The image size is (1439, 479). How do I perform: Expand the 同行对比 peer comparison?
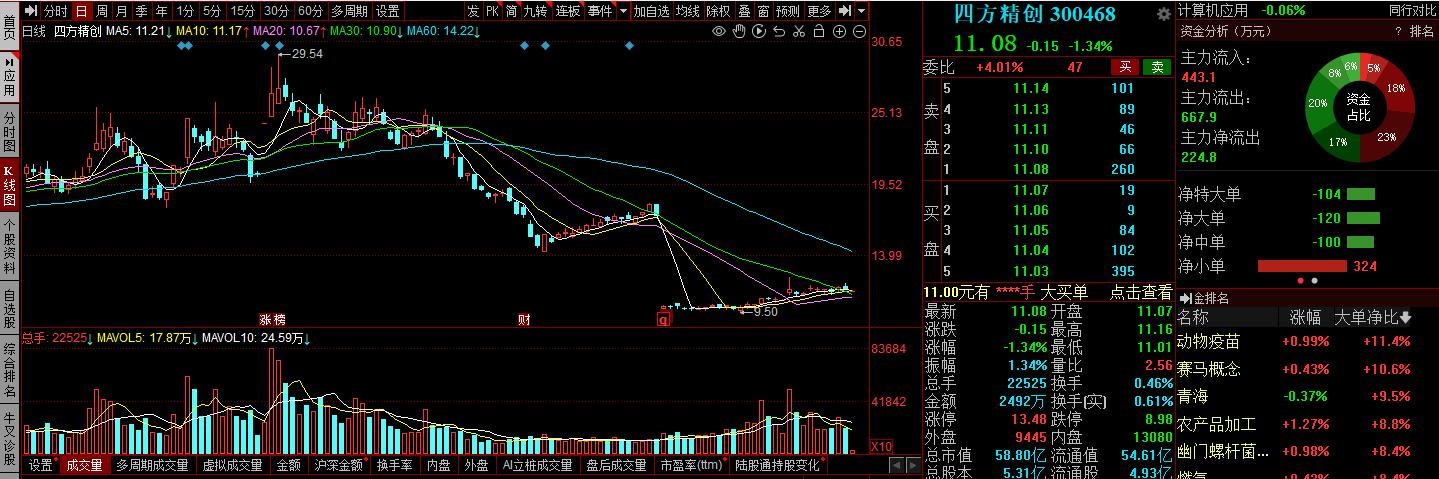1411,10
